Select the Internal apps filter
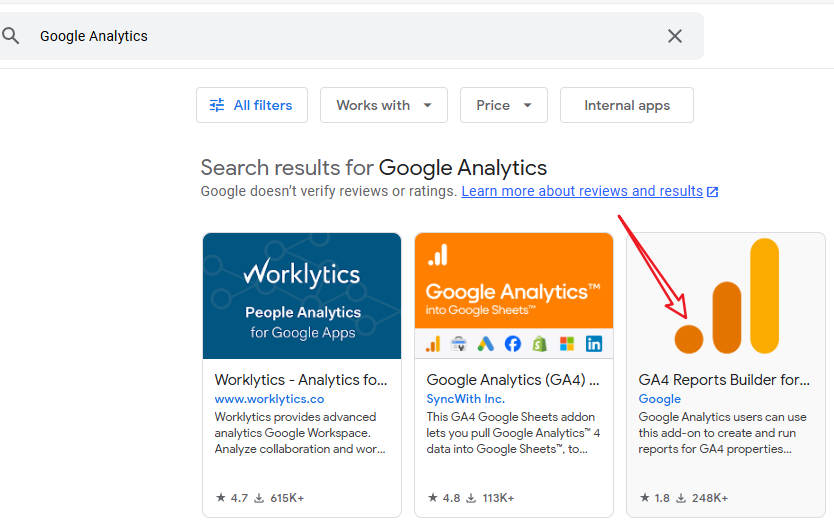Screen dimensions: 834x521 click(x=626, y=105)
